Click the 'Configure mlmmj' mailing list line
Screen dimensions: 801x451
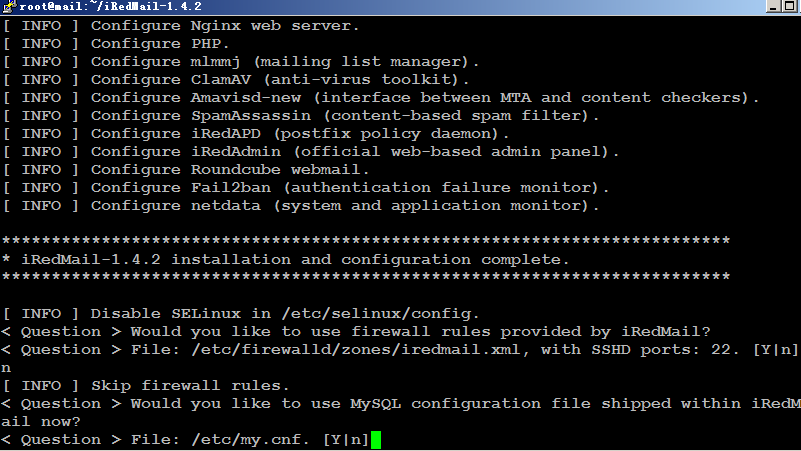click(x=241, y=62)
